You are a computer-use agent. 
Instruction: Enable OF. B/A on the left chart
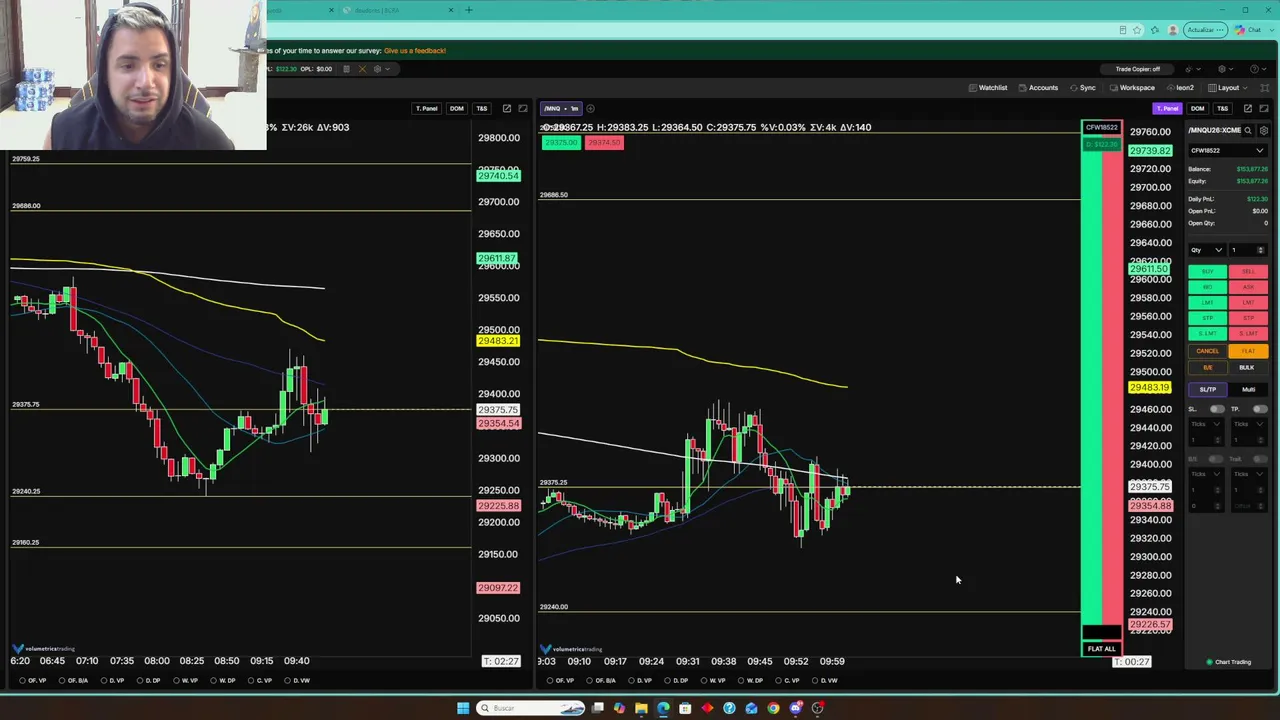click(74, 680)
